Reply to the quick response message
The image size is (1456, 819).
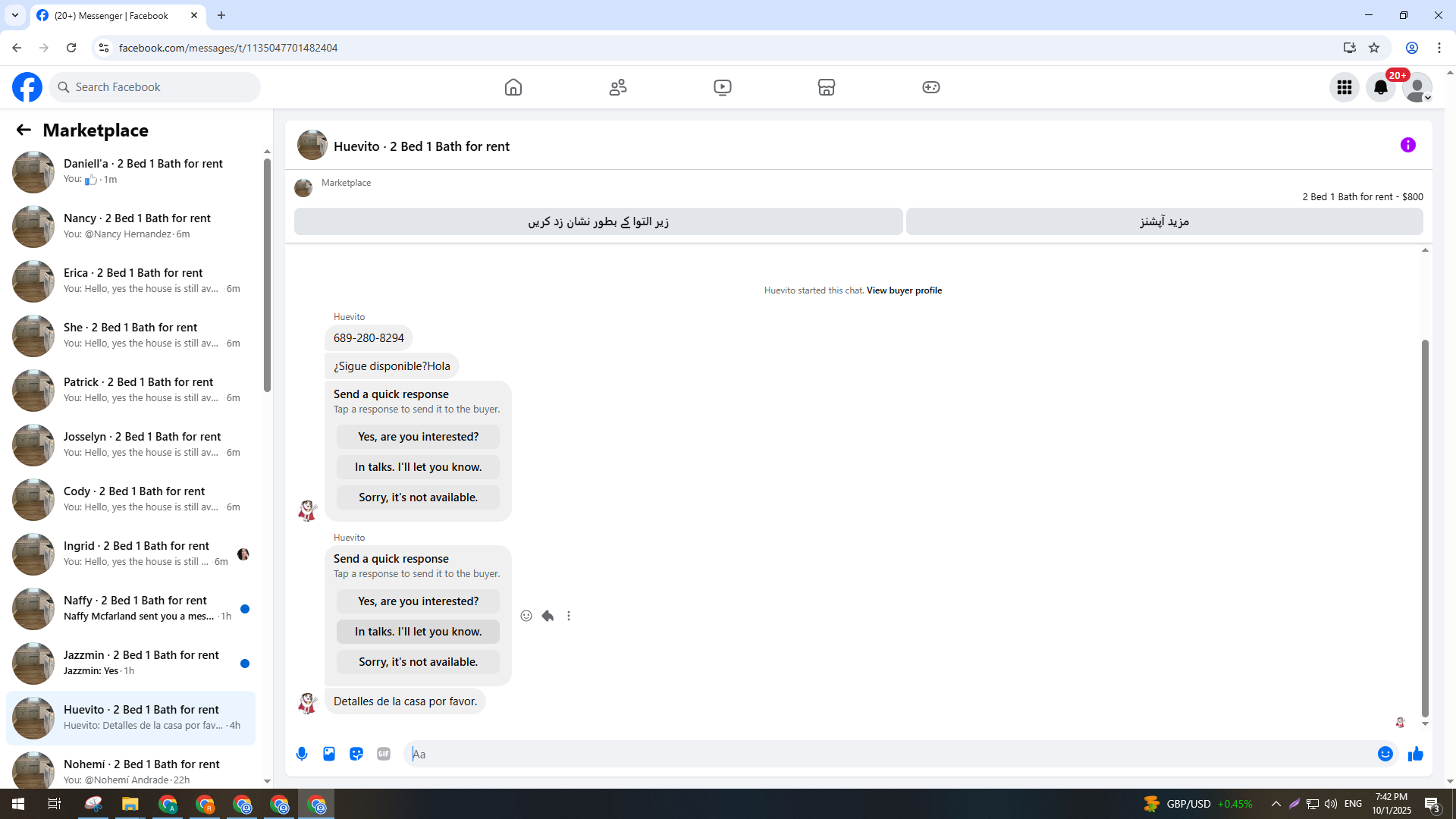point(548,616)
